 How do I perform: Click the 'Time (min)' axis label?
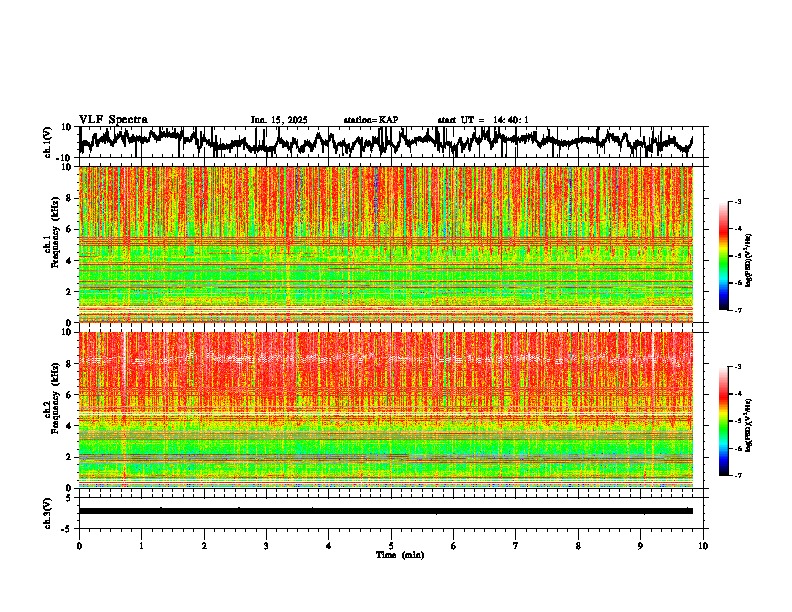(x=400, y=555)
